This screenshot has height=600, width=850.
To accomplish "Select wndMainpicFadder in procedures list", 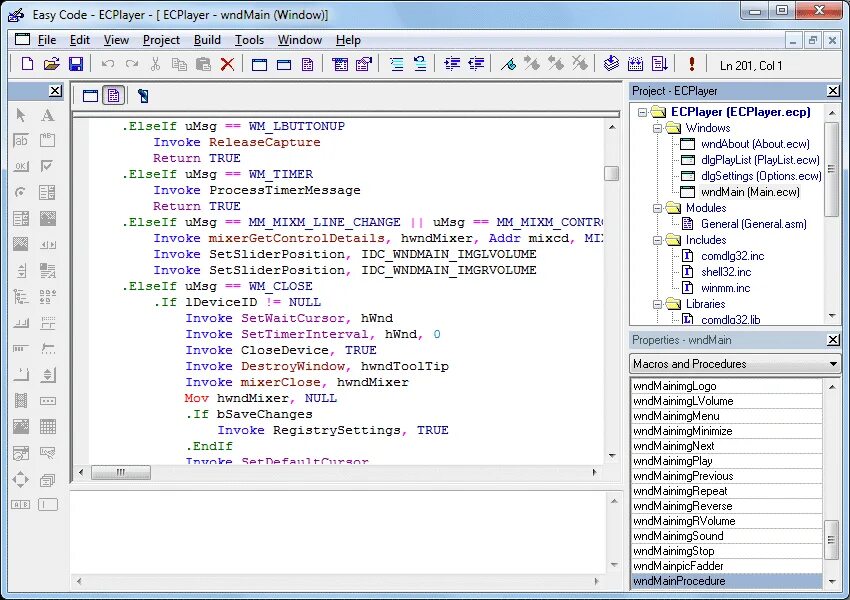I will point(726,566).
